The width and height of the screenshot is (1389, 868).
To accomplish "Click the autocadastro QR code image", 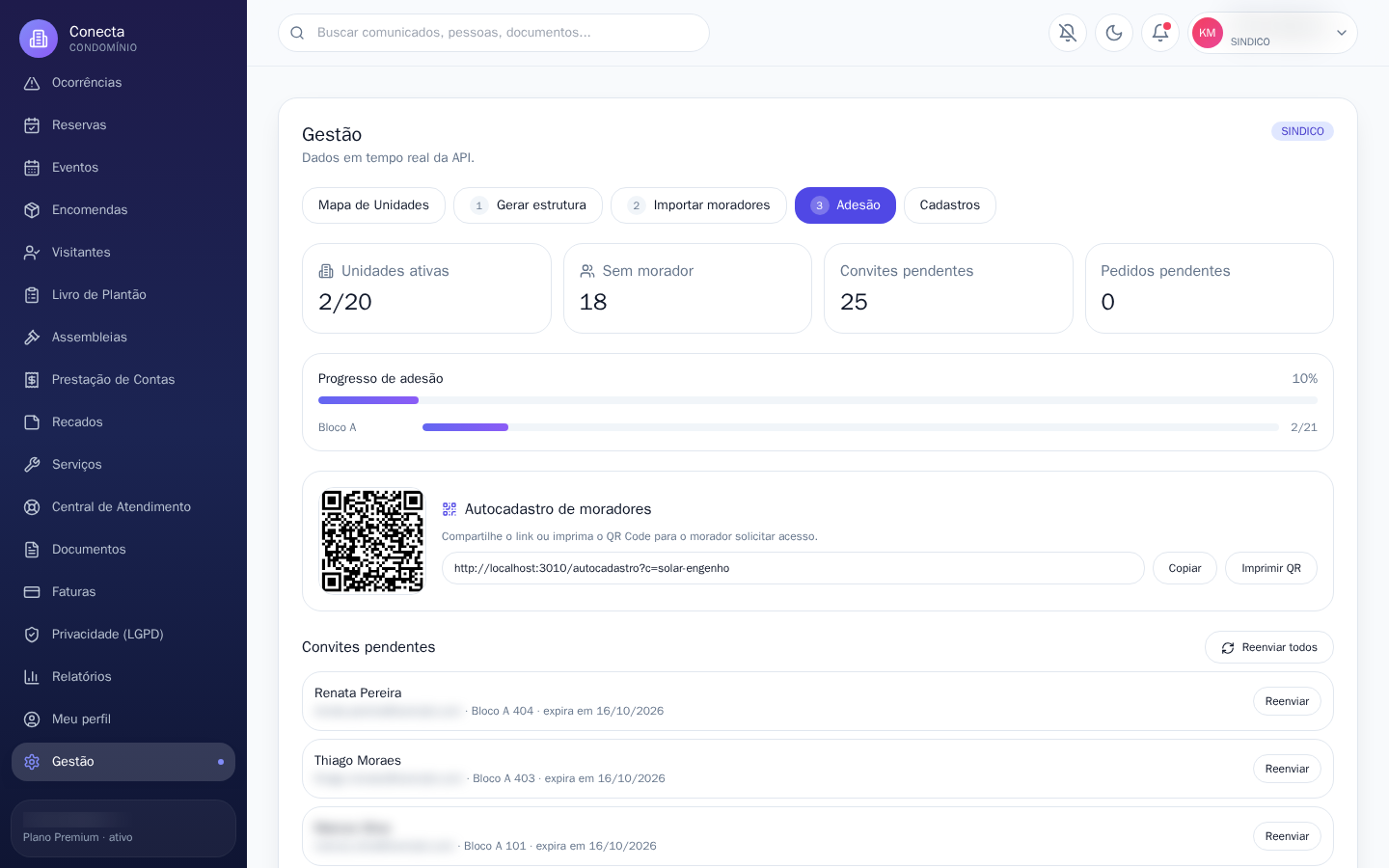I will 372,541.
